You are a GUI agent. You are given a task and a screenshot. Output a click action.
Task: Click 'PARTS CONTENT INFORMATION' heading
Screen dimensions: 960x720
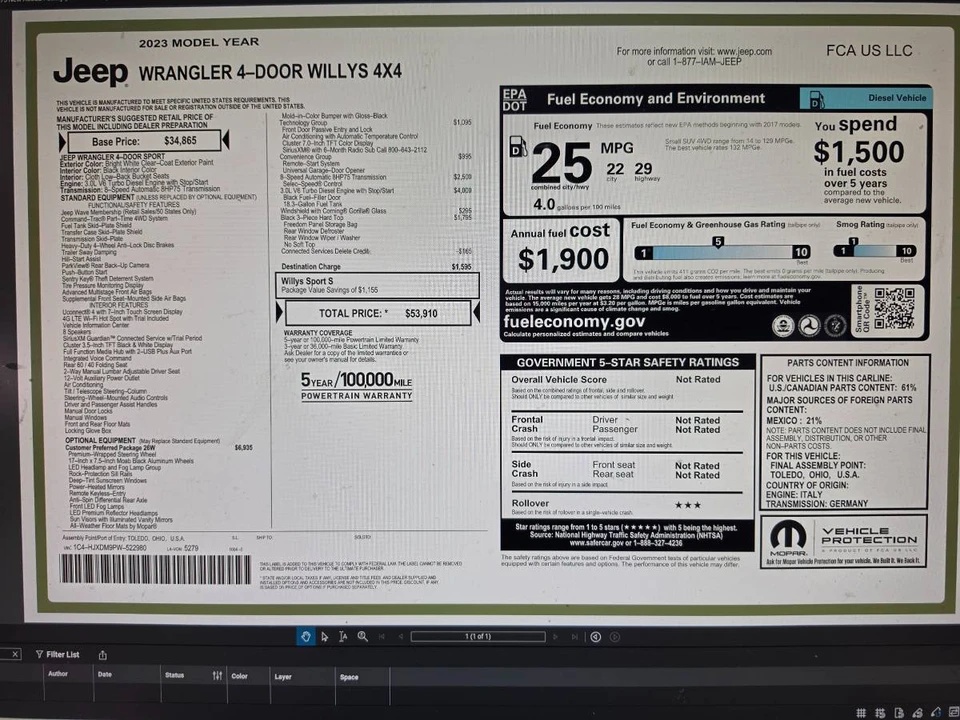847,362
